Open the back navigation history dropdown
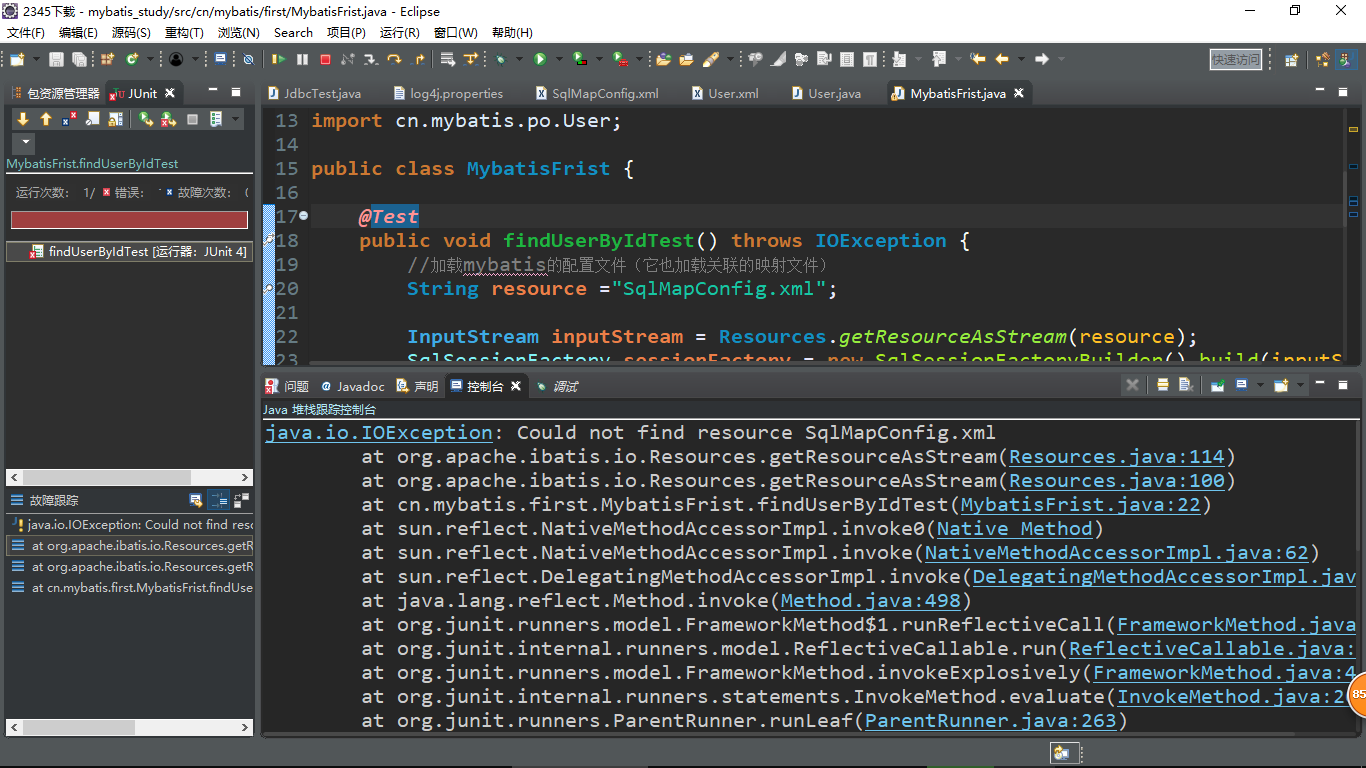The width and height of the screenshot is (1366, 768). (1021, 59)
